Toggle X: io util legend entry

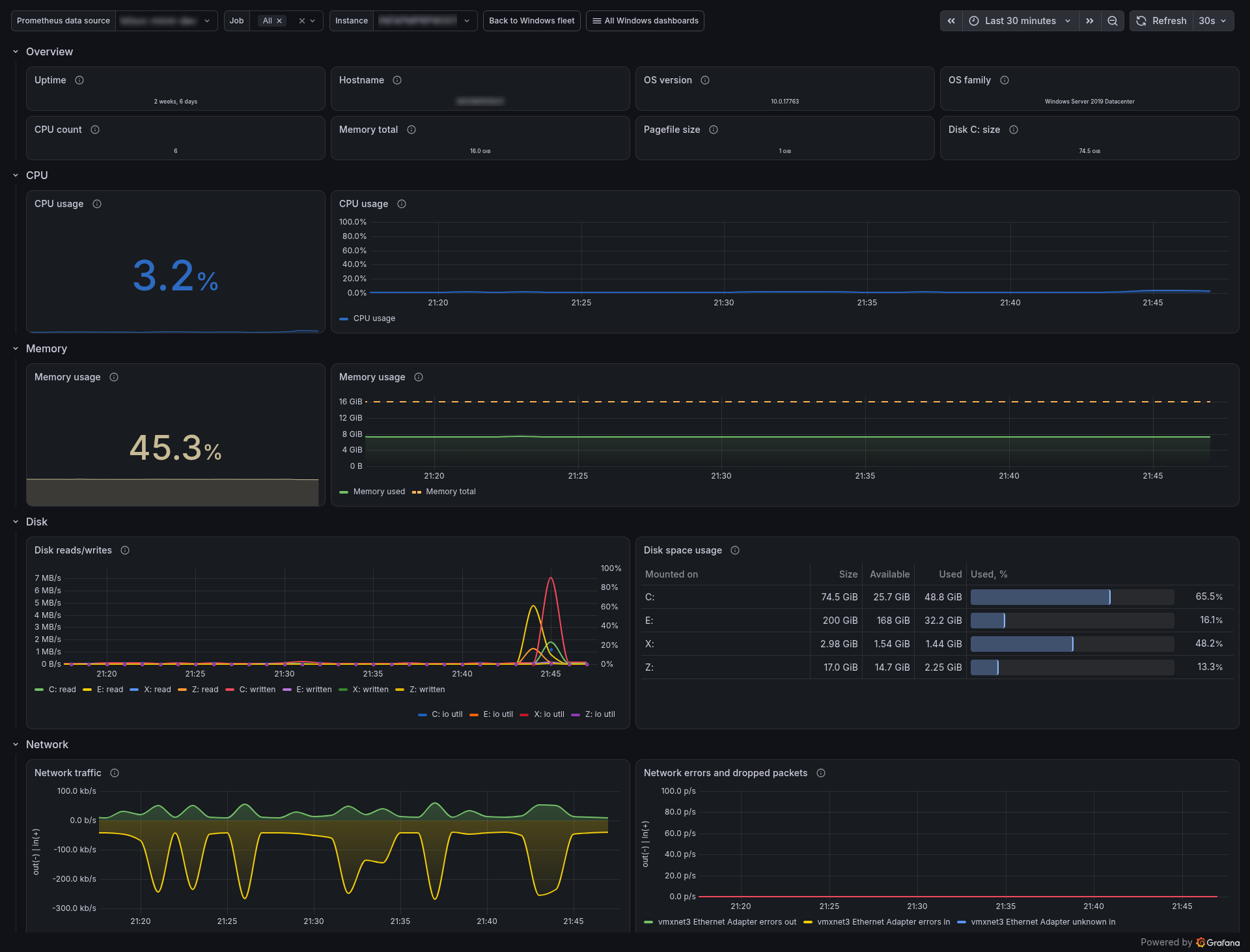[x=542, y=714]
